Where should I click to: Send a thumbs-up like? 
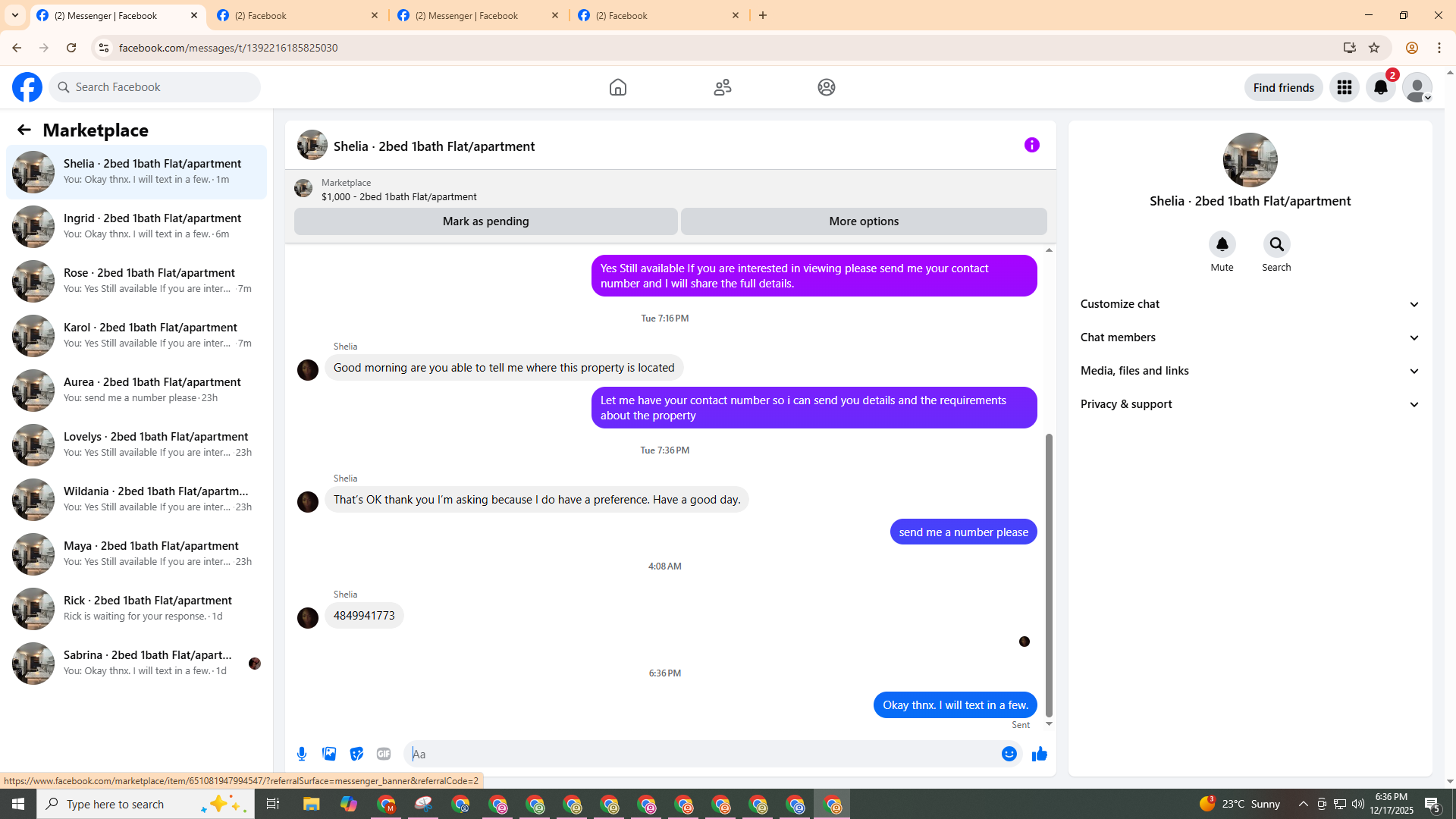[1039, 754]
